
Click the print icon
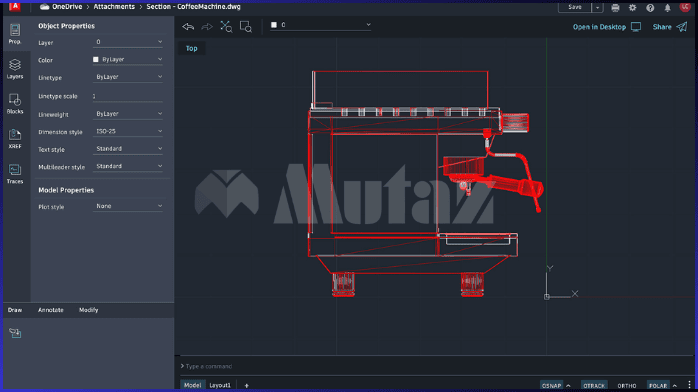click(615, 8)
